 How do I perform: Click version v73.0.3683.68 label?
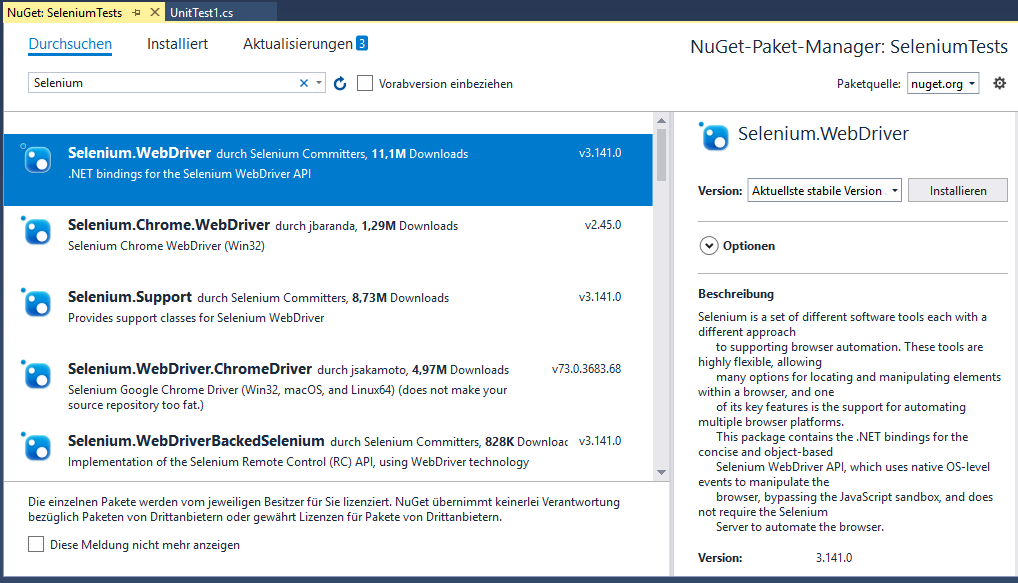[586, 369]
